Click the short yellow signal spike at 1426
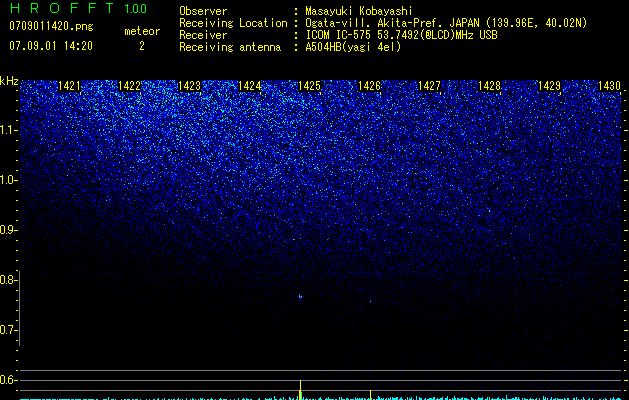 coord(370,394)
